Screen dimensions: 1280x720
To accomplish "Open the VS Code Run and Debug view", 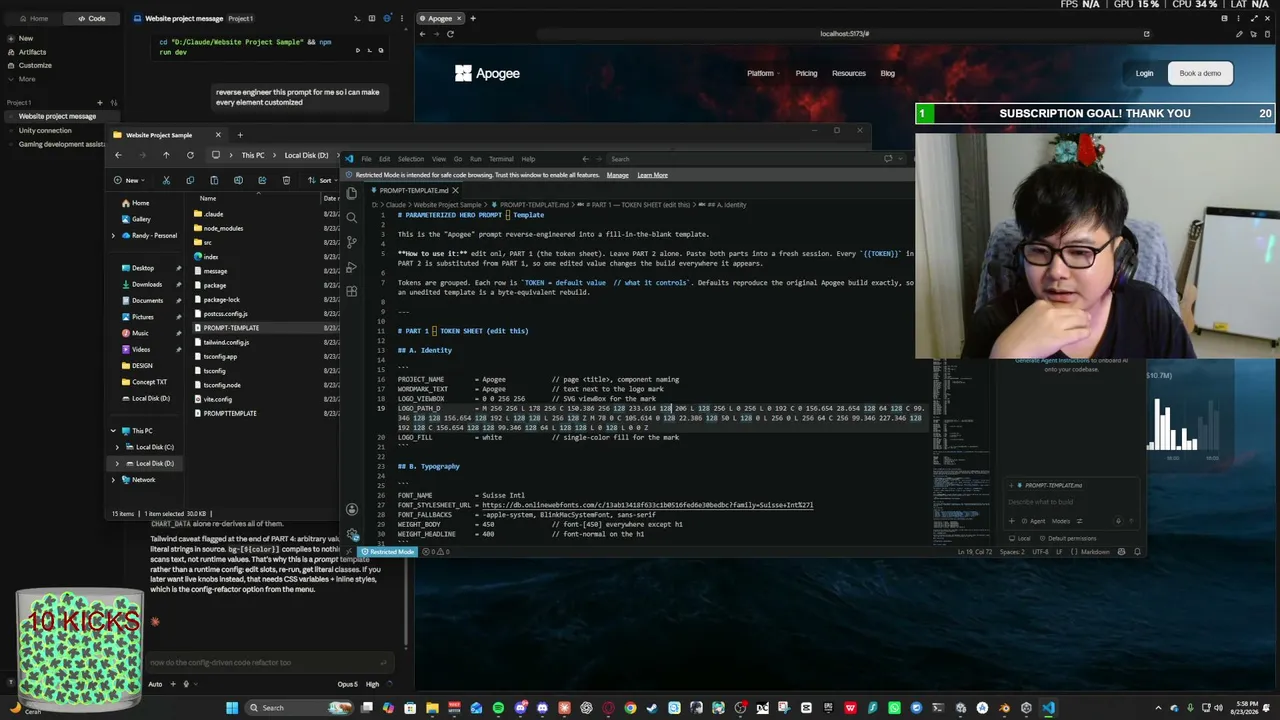I will (351, 267).
